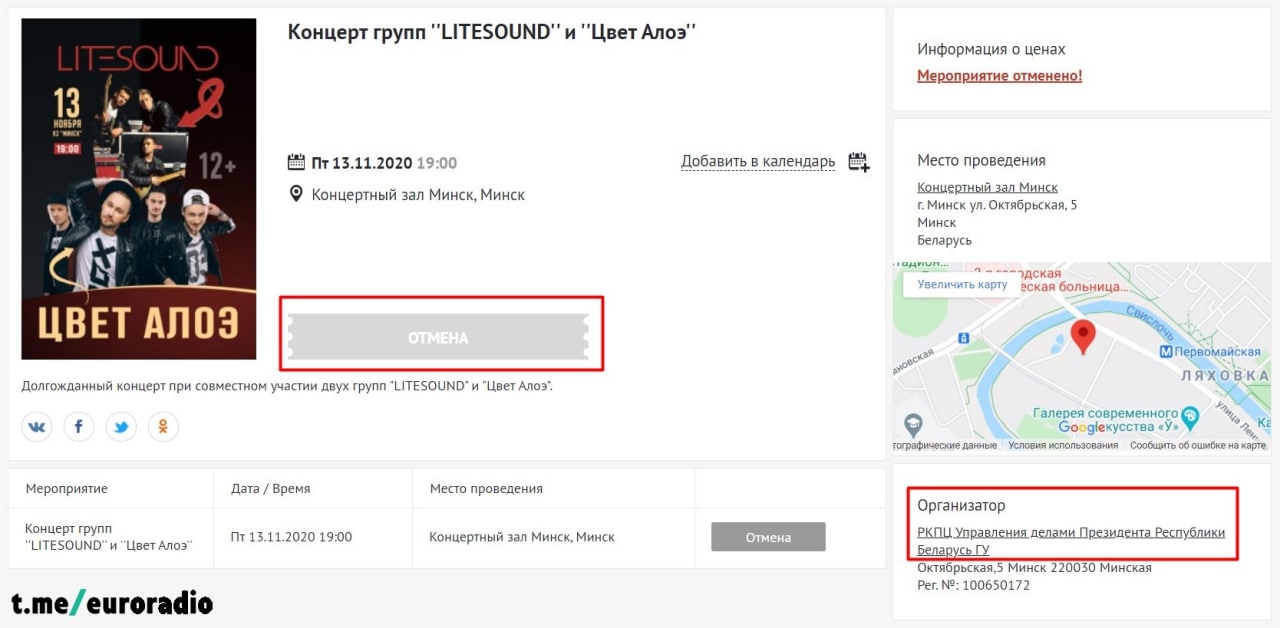
Task: Click the Долгожданный концерт description text
Action: (x=287, y=385)
